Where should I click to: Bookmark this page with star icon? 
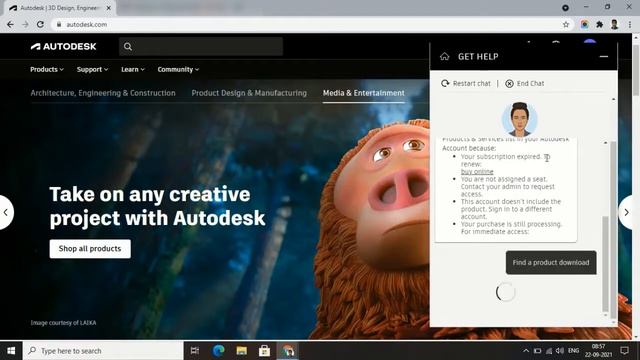click(566, 24)
